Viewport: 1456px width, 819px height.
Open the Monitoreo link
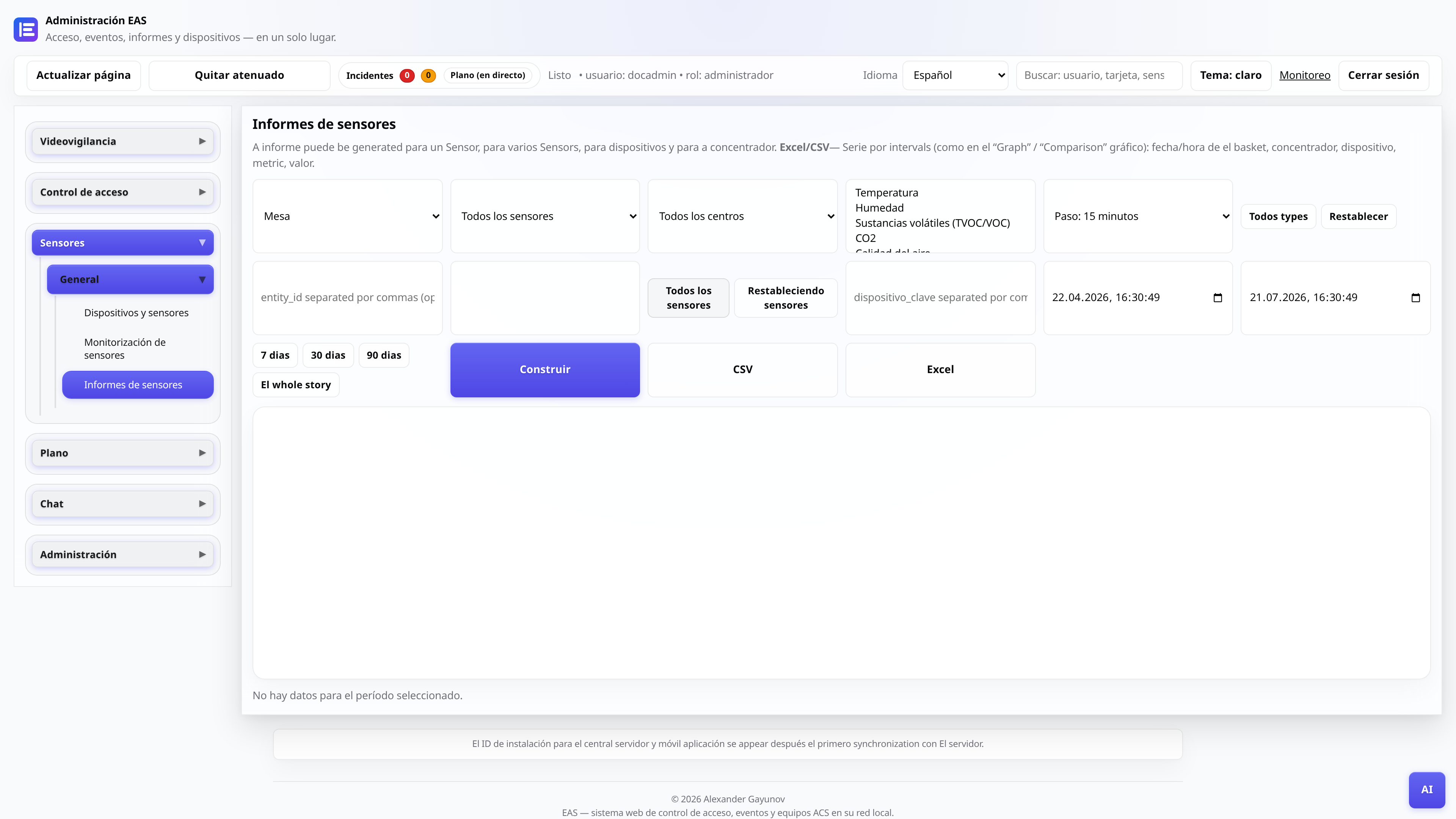click(1304, 75)
